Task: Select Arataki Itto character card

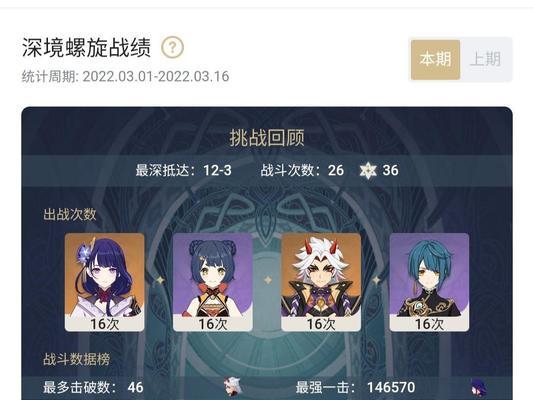Action: [321, 282]
